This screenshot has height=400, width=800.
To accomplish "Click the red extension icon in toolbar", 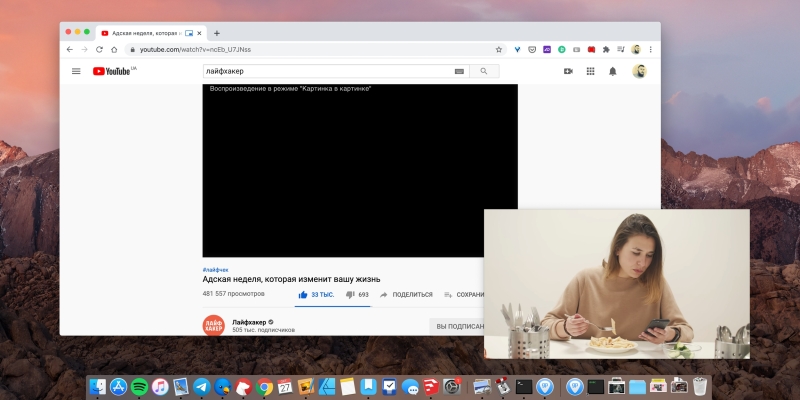I will pyautogui.click(x=591, y=49).
